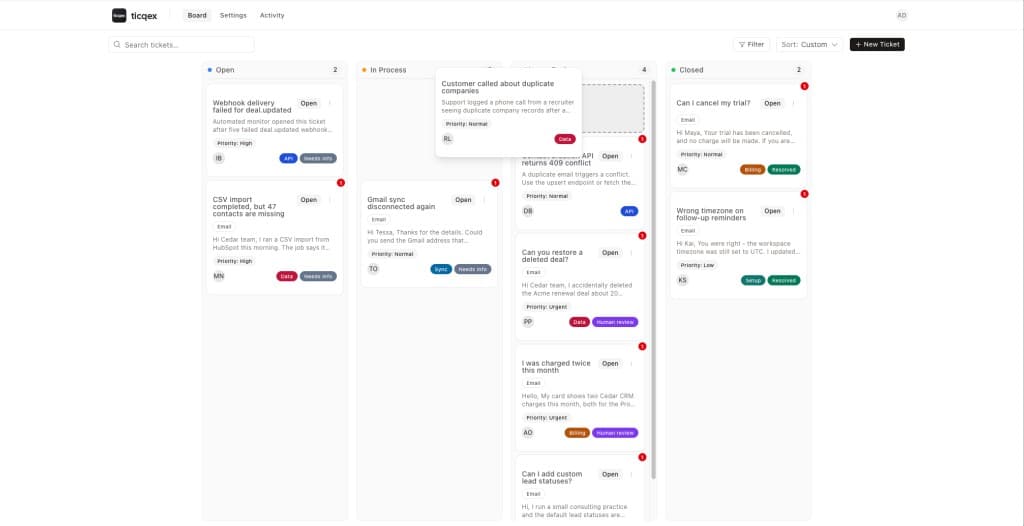Click Priority: Urgent on restore deleted deal ticket
The width and height of the screenshot is (1024, 526).
coord(547,307)
